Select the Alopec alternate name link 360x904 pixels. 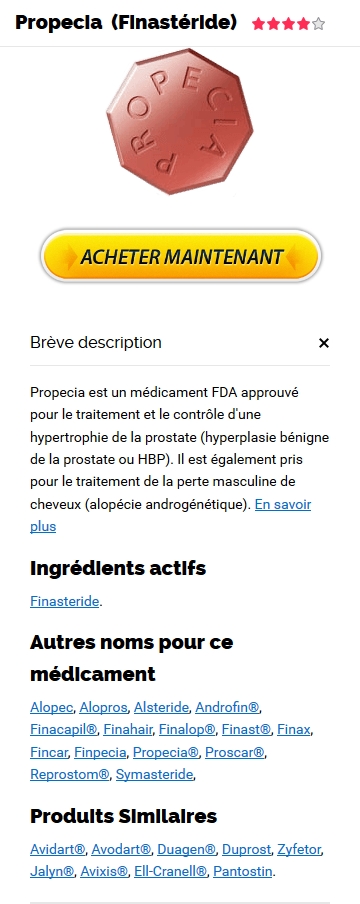coord(51,707)
